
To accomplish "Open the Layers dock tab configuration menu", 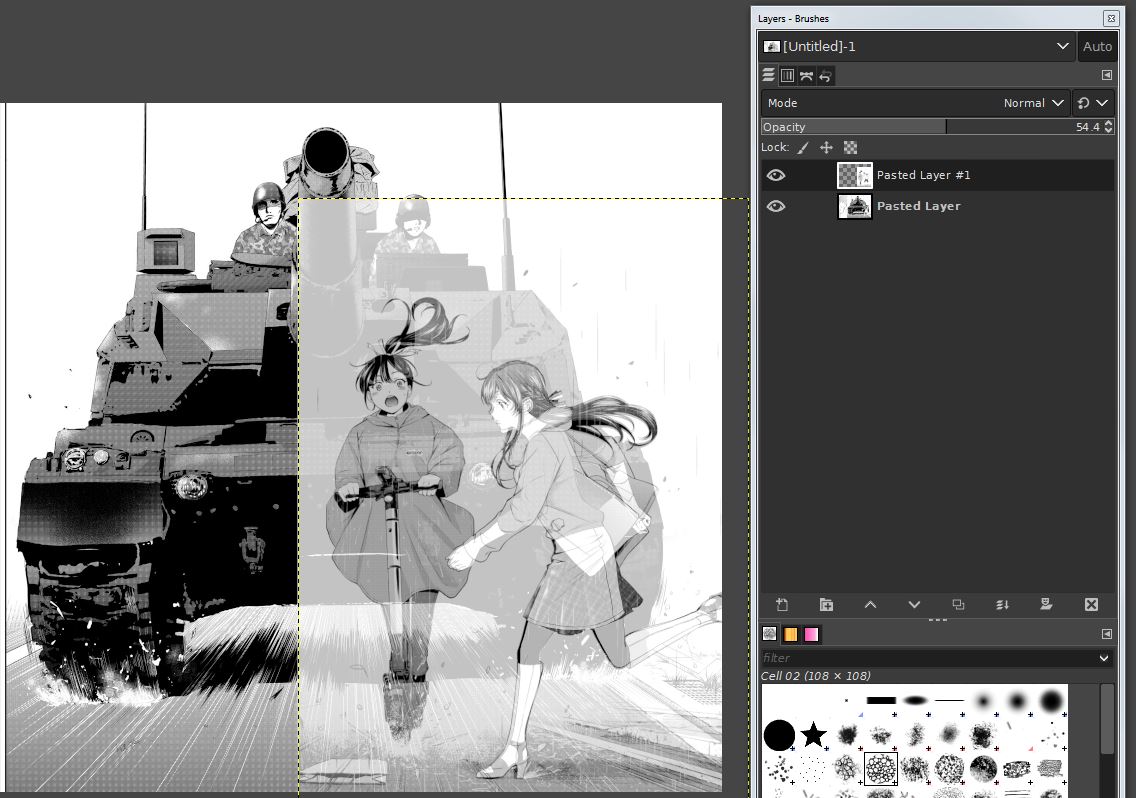I will coord(1106,75).
